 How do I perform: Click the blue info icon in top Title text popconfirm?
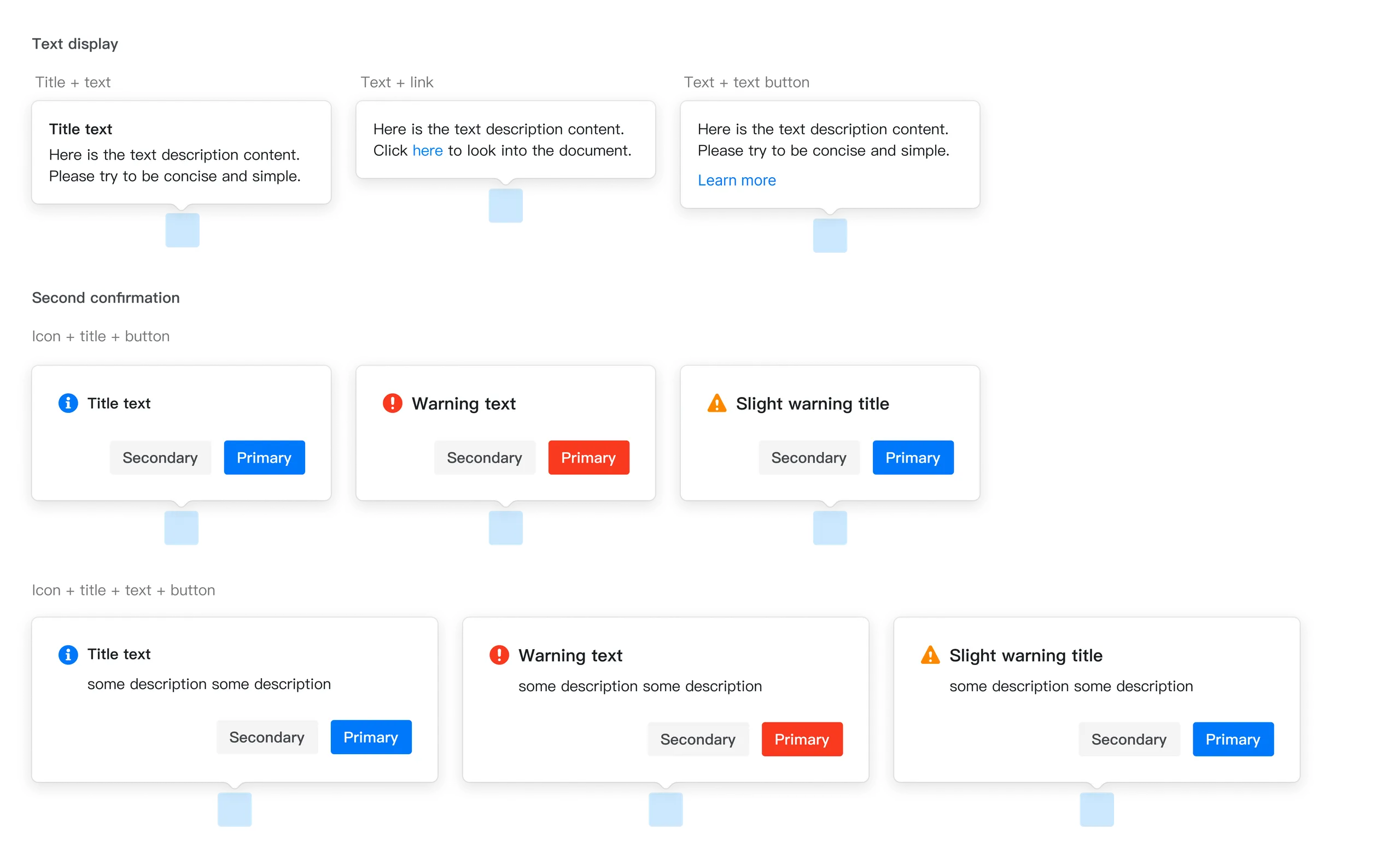(x=68, y=403)
